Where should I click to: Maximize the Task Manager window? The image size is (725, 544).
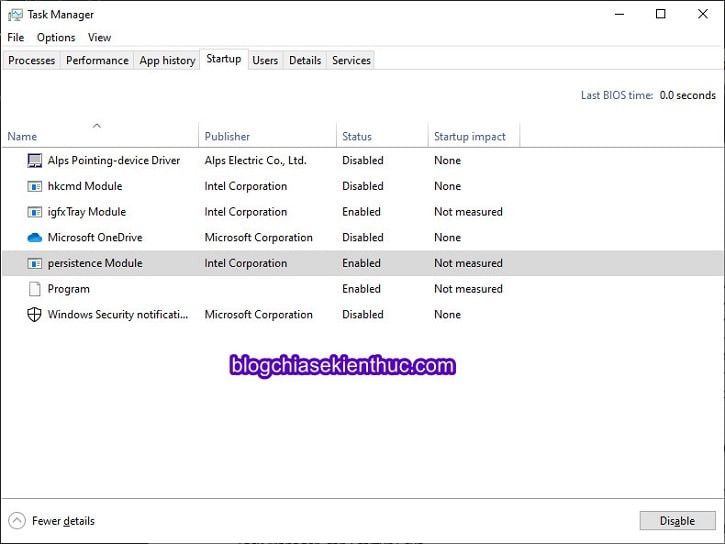[661, 14]
